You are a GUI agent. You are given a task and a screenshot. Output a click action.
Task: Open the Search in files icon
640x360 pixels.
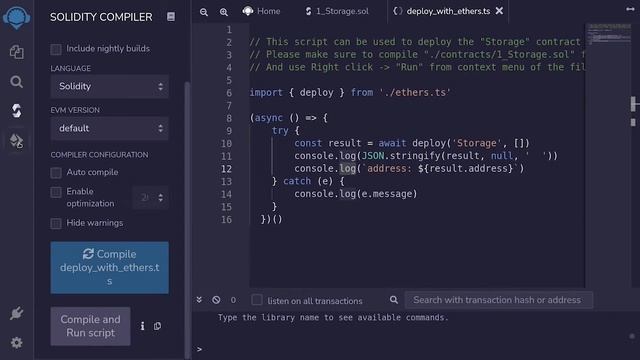pyautogui.click(x=16, y=82)
